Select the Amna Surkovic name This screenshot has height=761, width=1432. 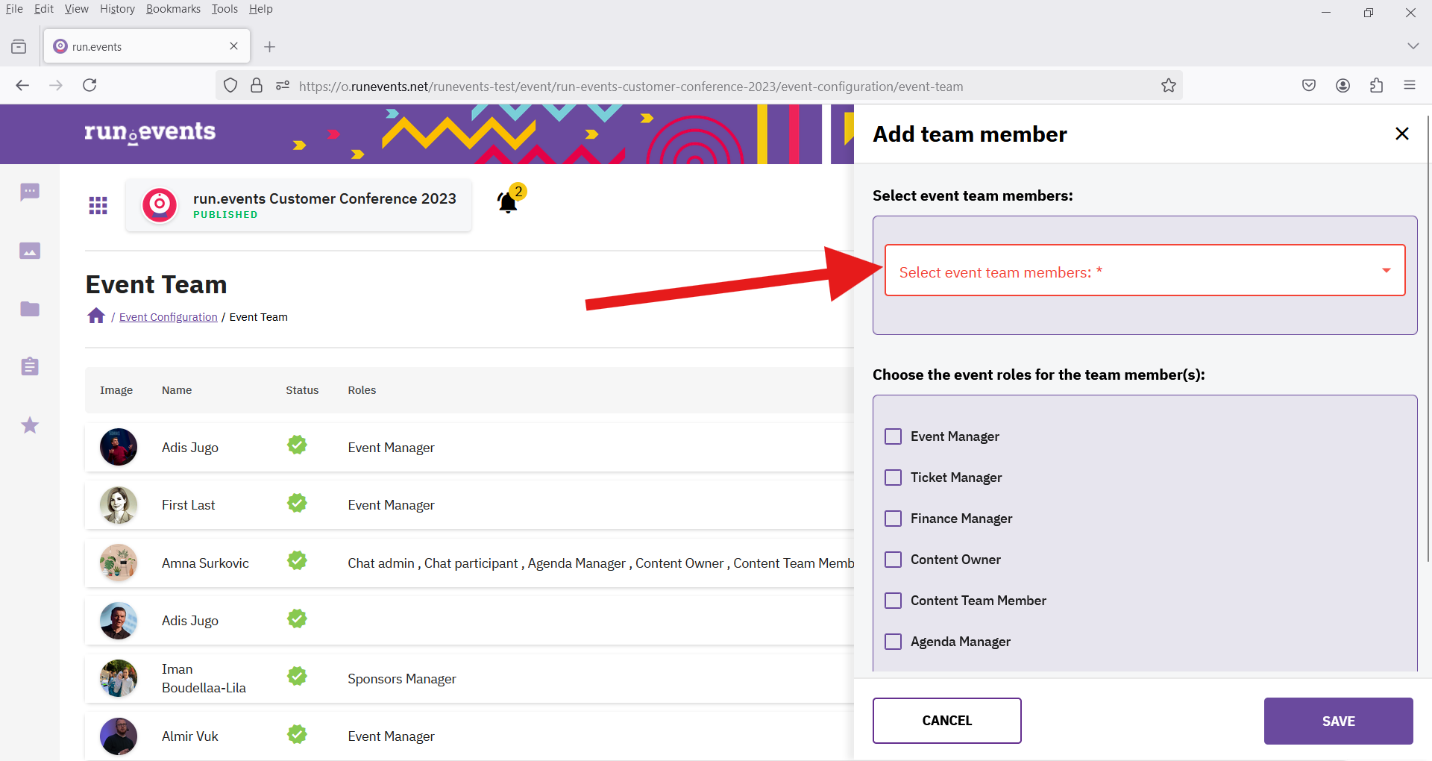tap(205, 563)
